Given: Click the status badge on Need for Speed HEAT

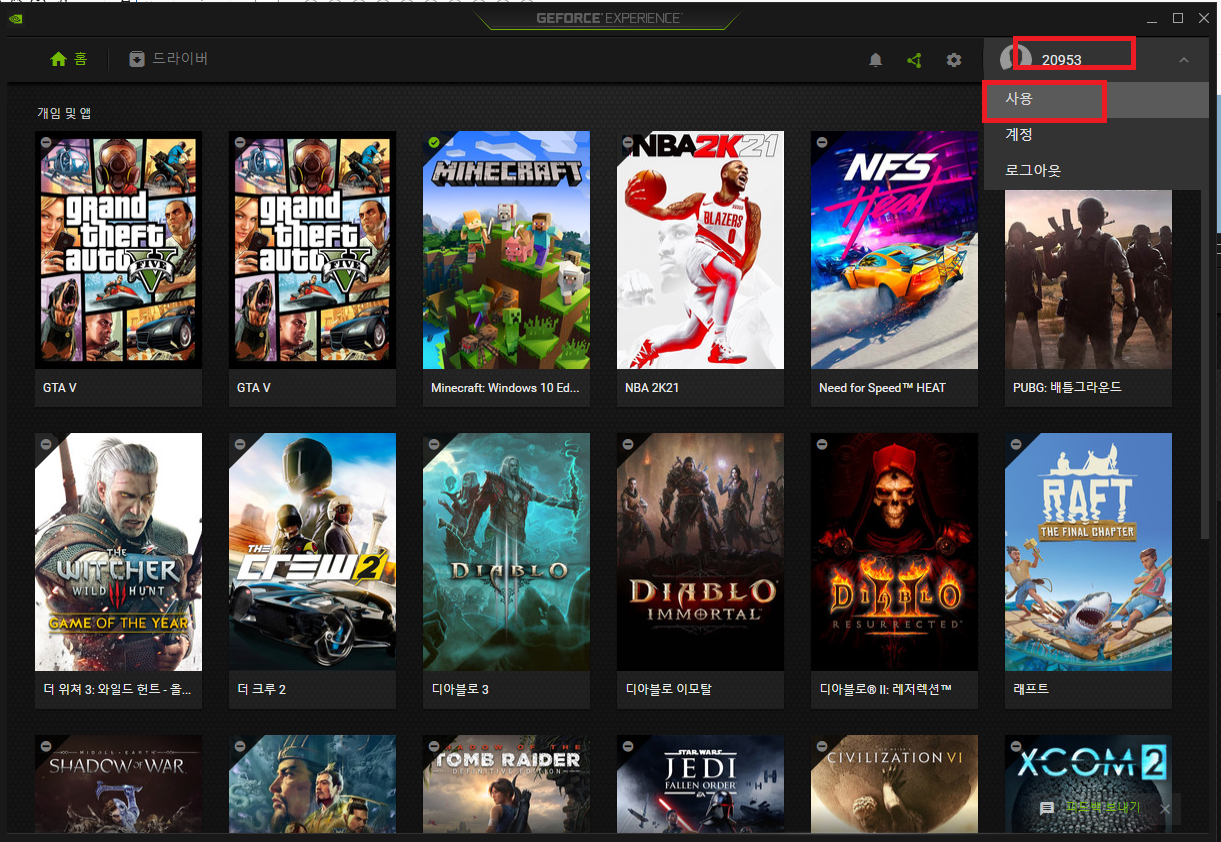Looking at the screenshot, I should pos(822,143).
